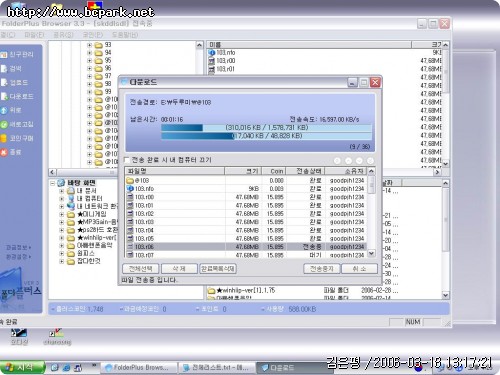The image size is (500, 375).
Task: Click the 취소 button
Action: pos(360,269)
